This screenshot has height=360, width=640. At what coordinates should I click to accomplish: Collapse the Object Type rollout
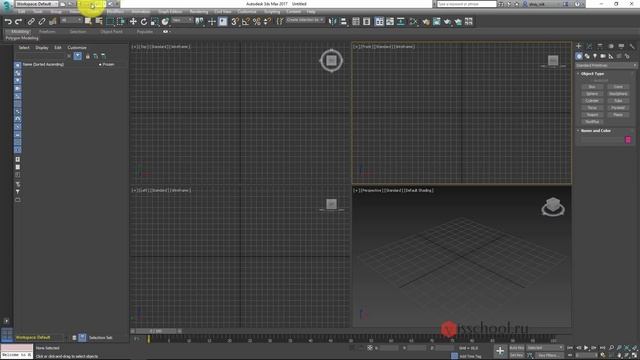point(592,74)
